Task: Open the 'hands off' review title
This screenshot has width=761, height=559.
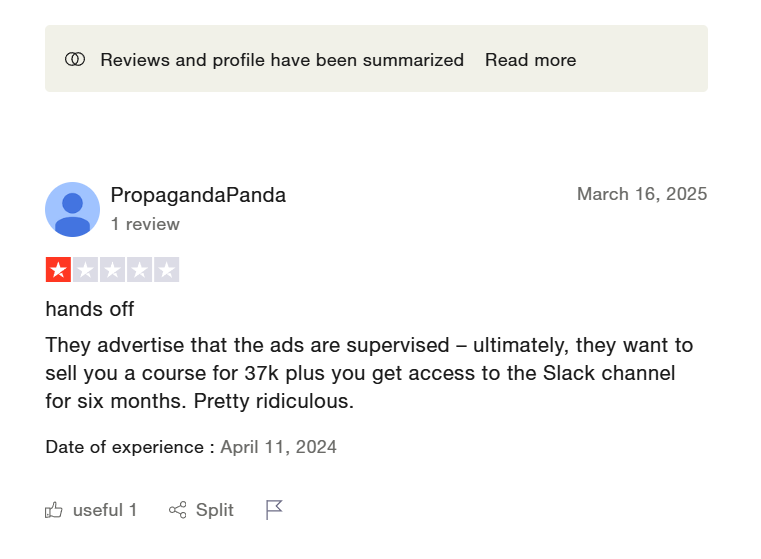Action: pyautogui.click(x=90, y=309)
